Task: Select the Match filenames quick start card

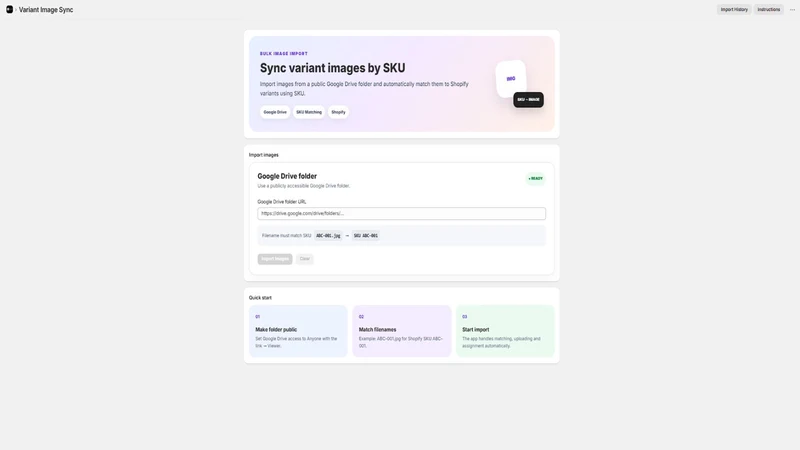Action: 402,331
